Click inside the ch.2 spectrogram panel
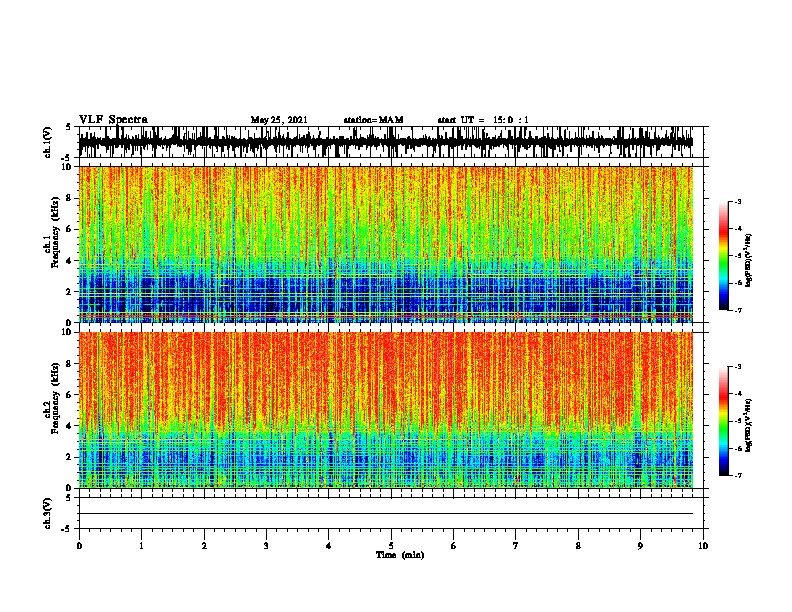Viewport: 792px width, 612px height. (x=386, y=410)
